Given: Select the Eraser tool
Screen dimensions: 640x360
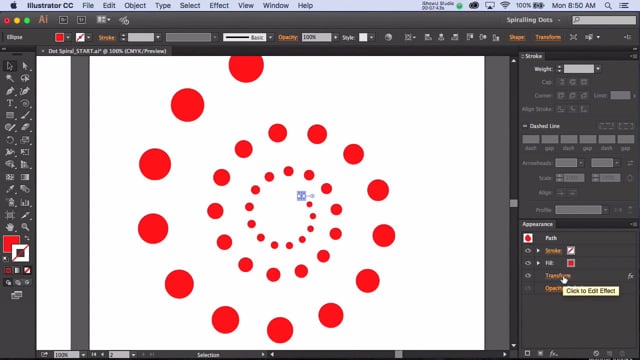Looking at the screenshot, I should (25, 127).
